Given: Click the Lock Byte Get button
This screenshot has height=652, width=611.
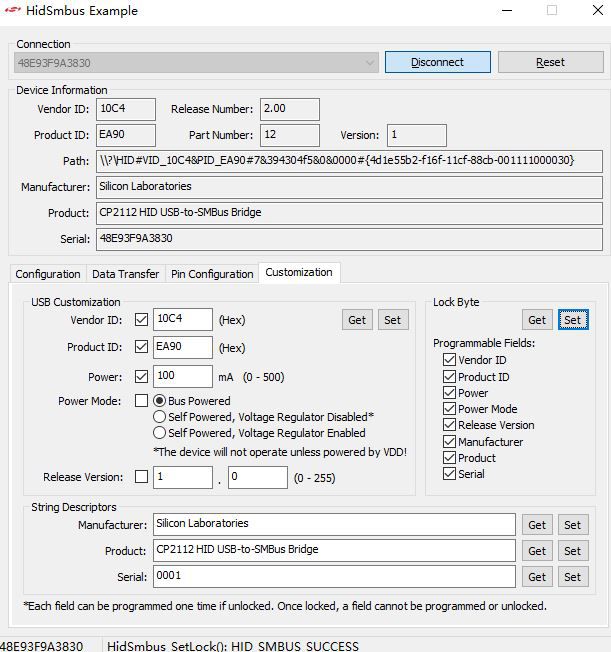Looking at the screenshot, I should pyautogui.click(x=537, y=320).
